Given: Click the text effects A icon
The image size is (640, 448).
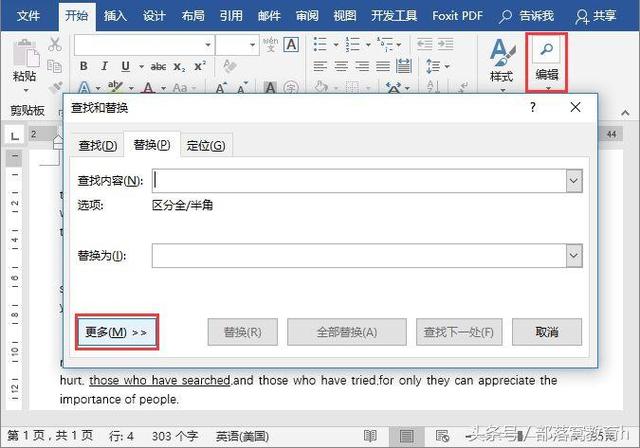Looking at the screenshot, I should click(84, 88).
